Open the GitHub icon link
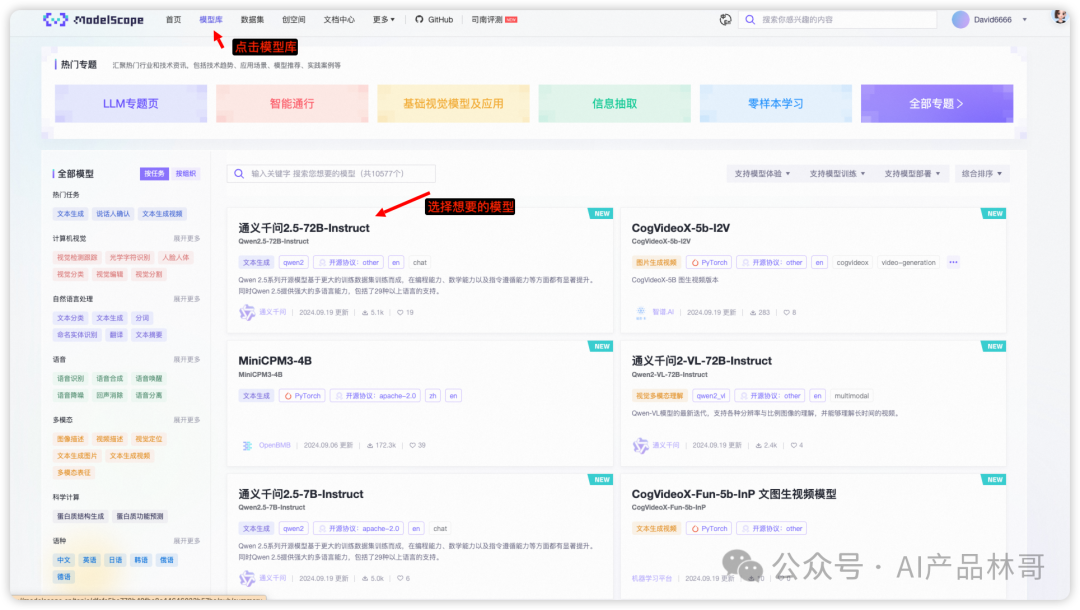1080x610 pixels. (x=419, y=20)
